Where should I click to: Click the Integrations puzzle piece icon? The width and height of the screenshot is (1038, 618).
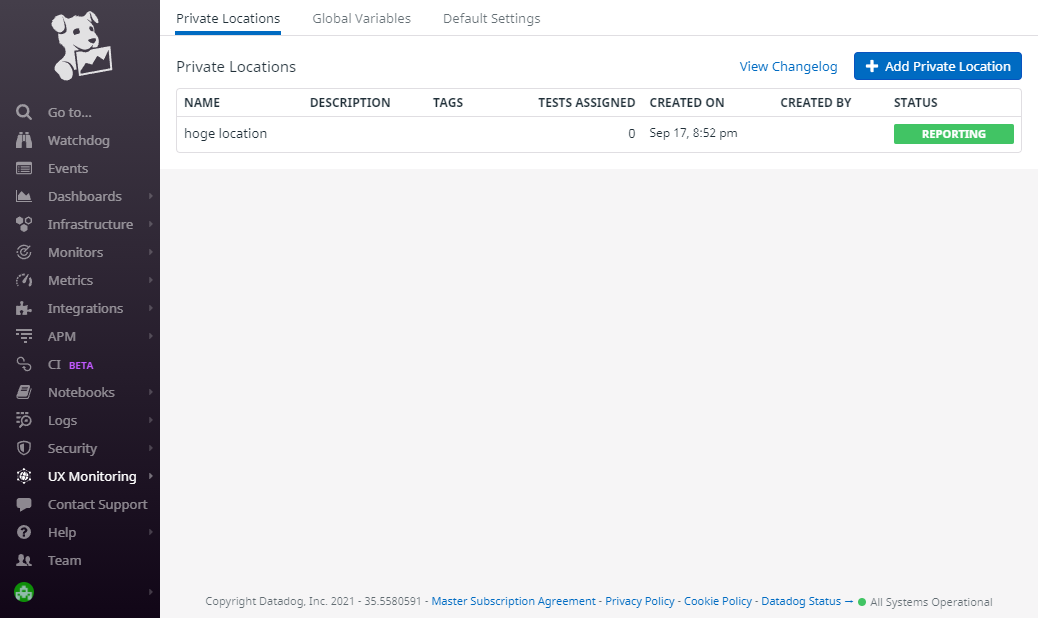pos(24,308)
